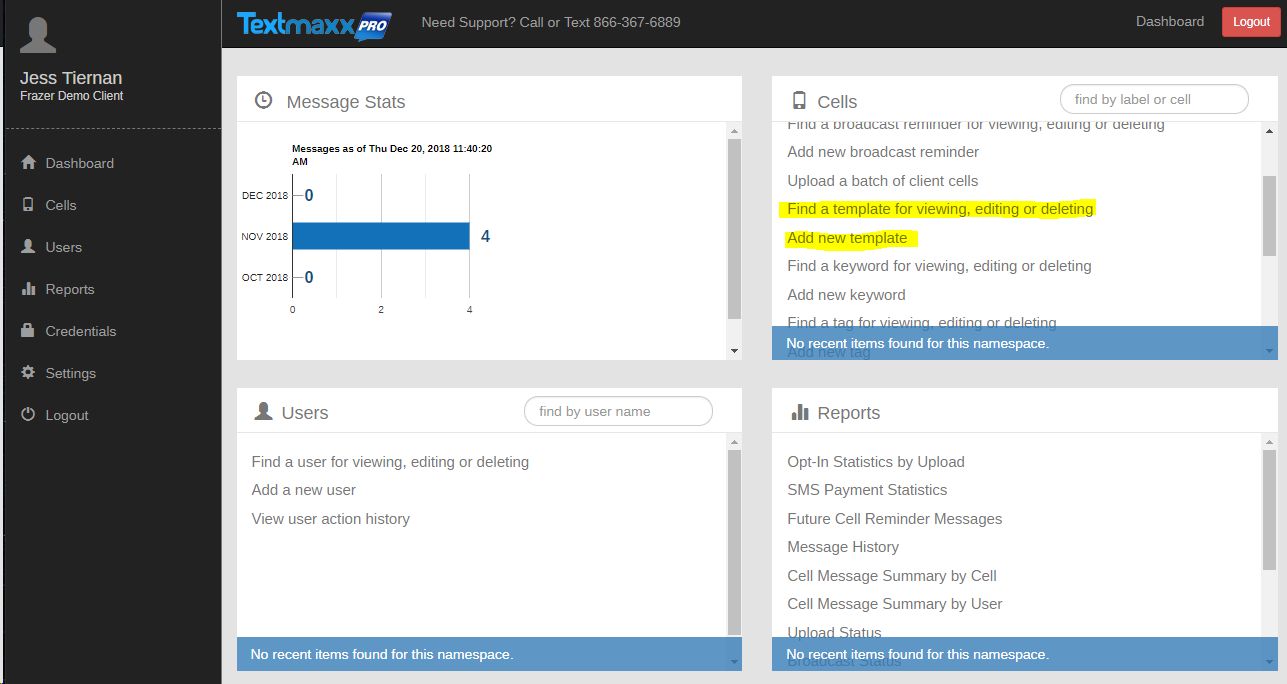
Task: Click the NOV 2018 bar in chart
Action: (x=381, y=236)
